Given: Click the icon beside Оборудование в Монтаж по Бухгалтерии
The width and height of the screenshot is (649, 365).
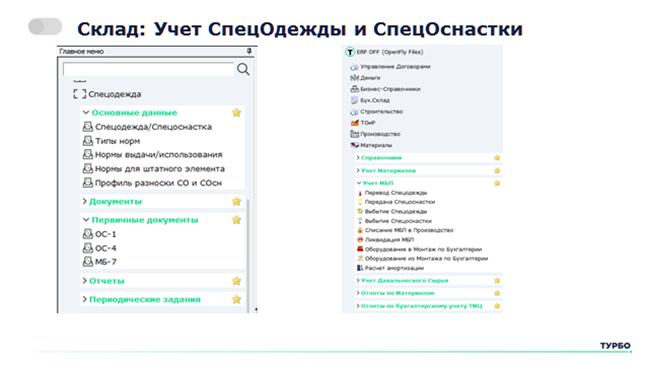Looking at the screenshot, I should pyautogui.click(x=360, y=249).
